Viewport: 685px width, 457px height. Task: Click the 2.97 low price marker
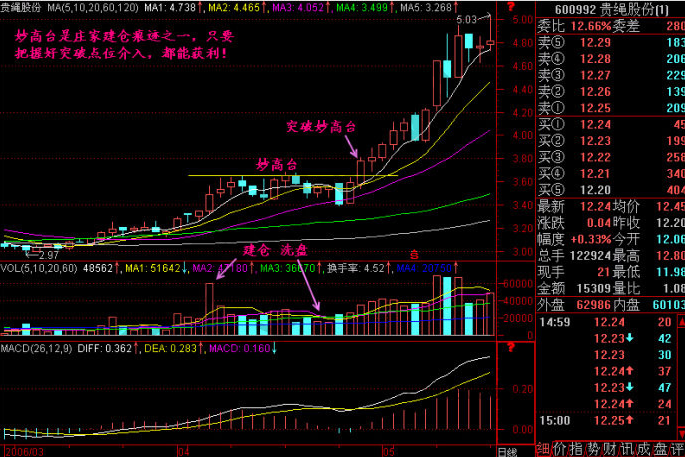[x=46, y=257]
